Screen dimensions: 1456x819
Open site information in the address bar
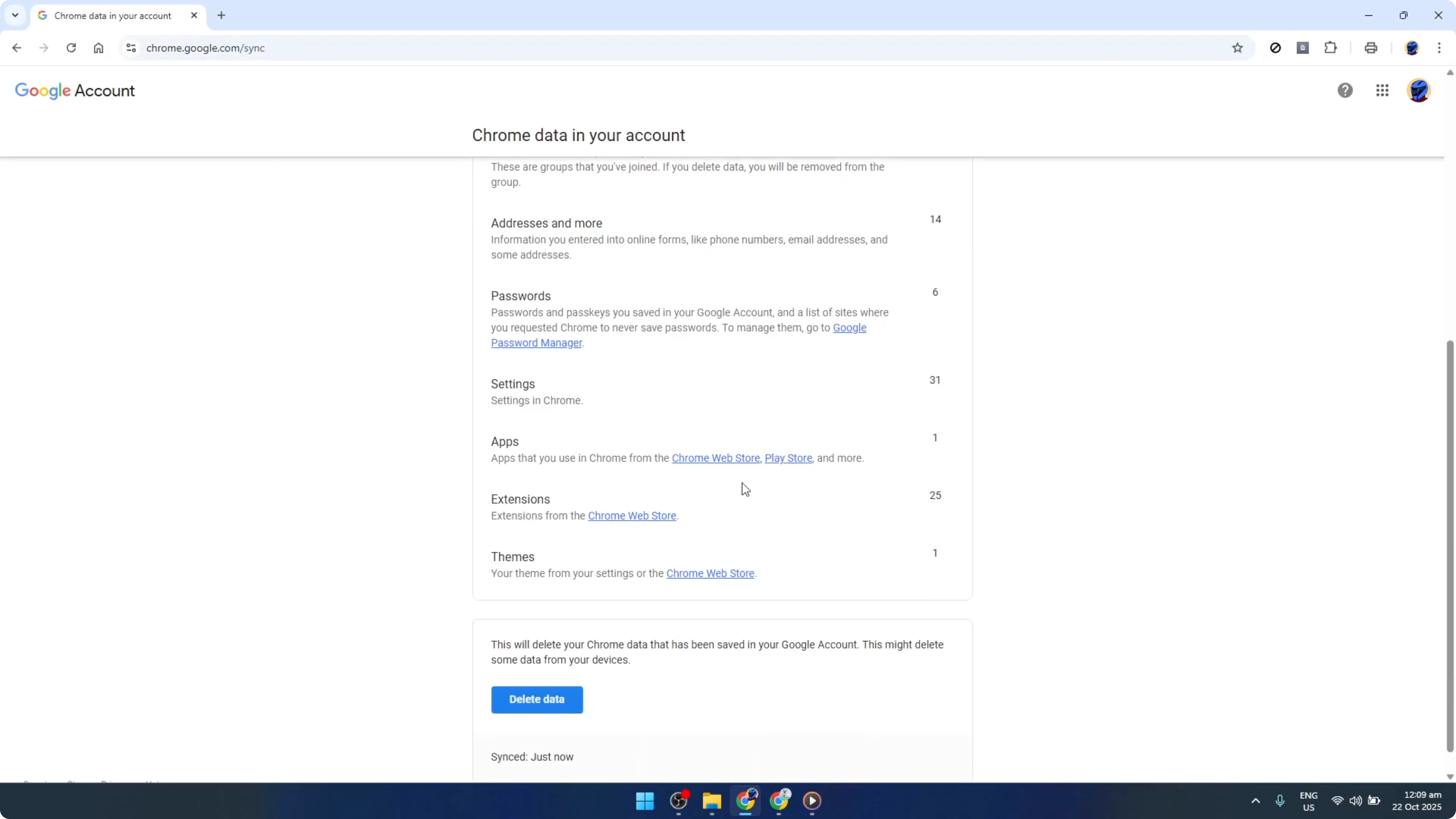tap(131, 47)
